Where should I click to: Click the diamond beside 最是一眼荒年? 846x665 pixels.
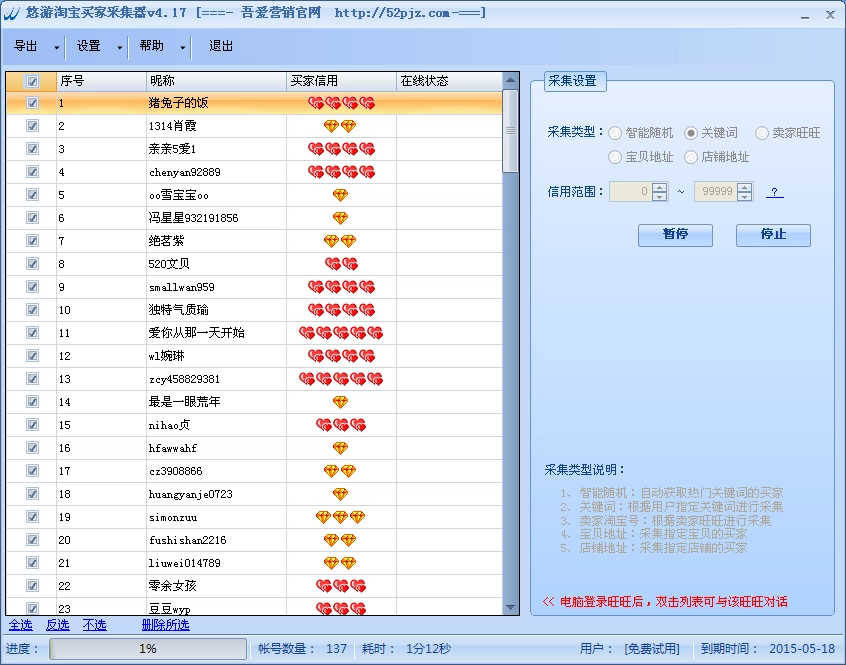coord(342,402)
